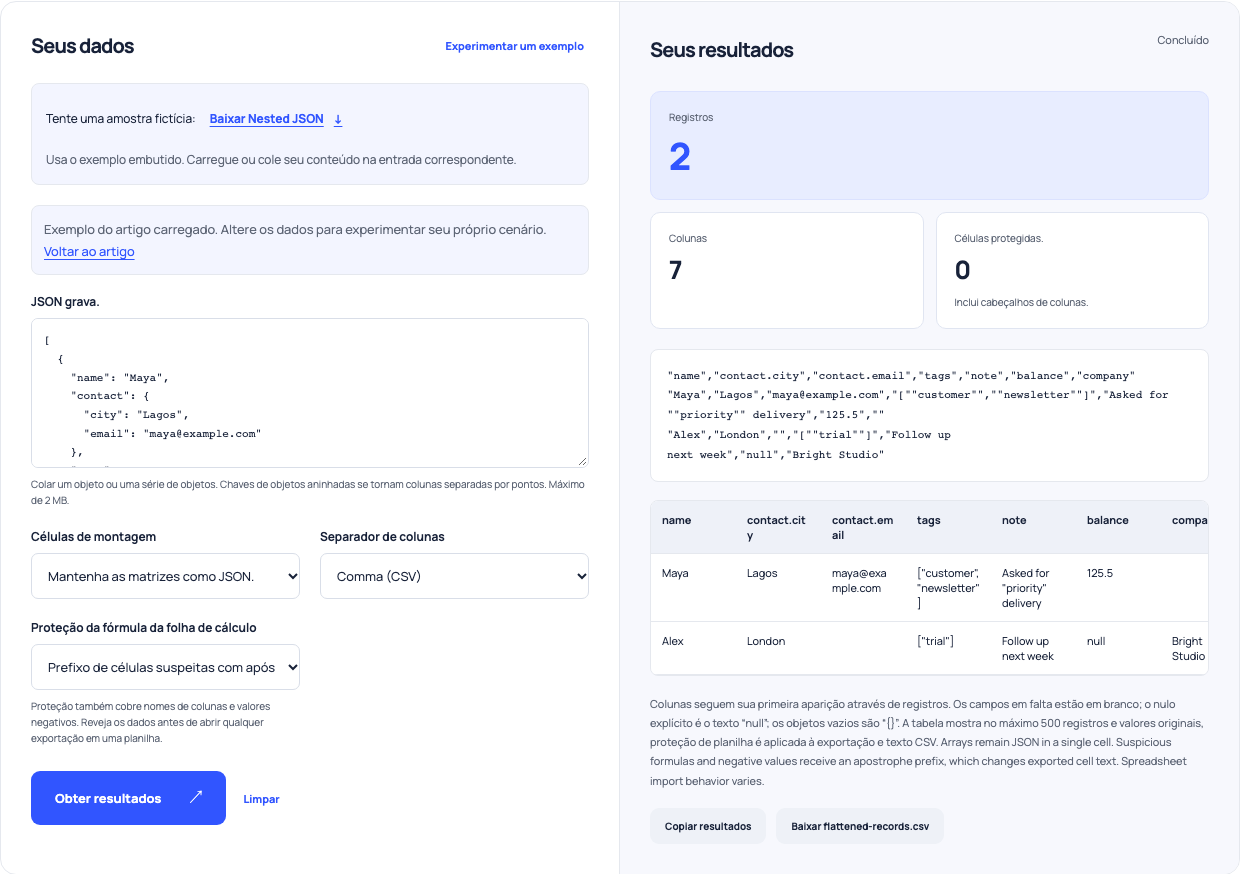Viewport: 1240px width, 875px height.
Task: Click the Colunas card showing 7
Action: click(786, 270)
